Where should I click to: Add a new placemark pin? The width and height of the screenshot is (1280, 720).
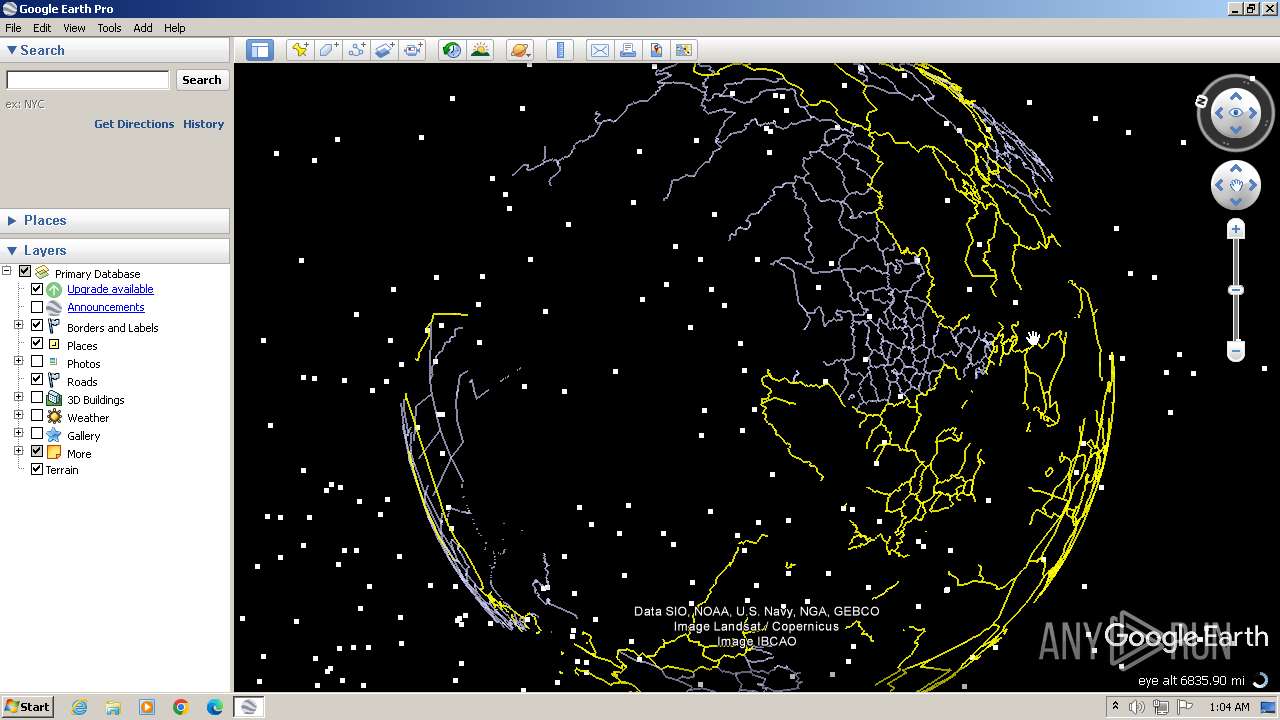[x=300, y=50]
